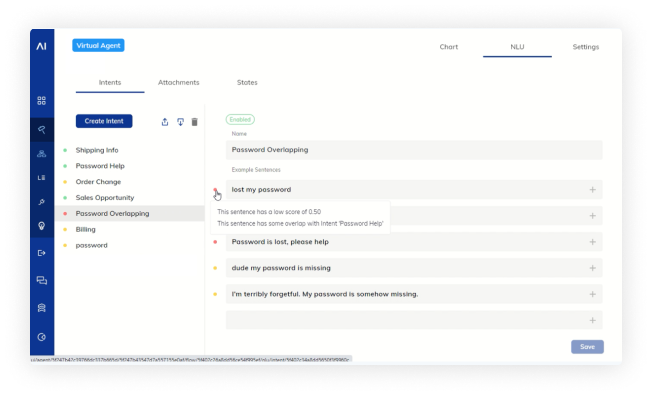Click the intent Name input field
Image resolution: width=652 pixels, height=396 pixels.
414,150
